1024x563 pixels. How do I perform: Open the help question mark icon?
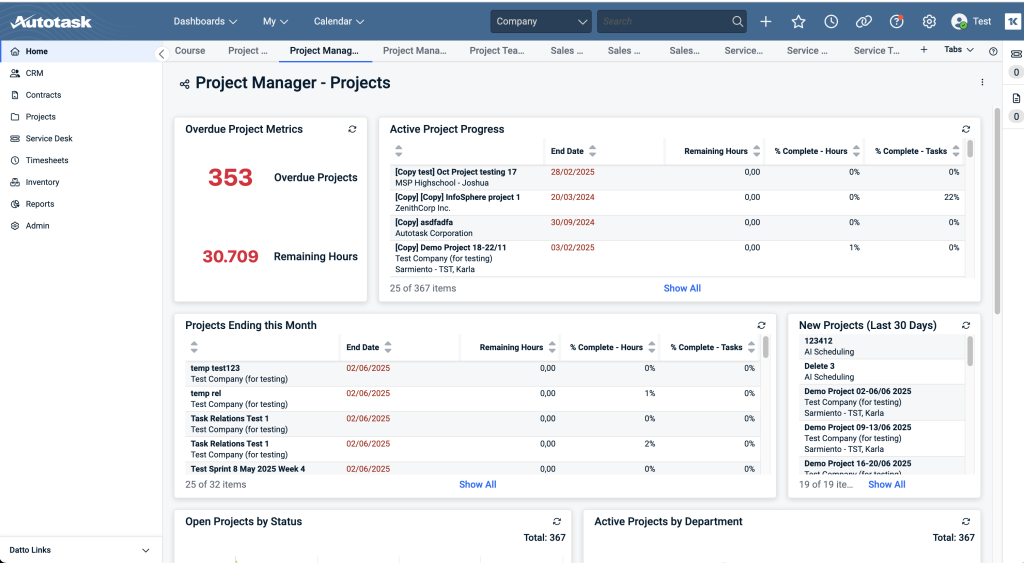pyautogui.click(x=897, y=22)
